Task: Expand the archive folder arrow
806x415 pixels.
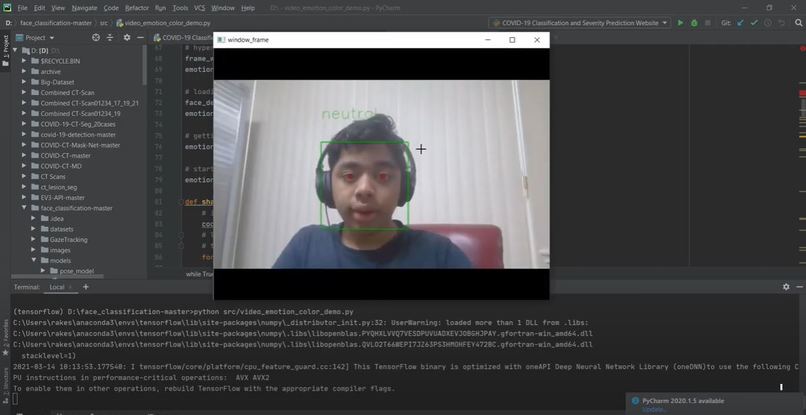Action: click(x=24, y=71)
